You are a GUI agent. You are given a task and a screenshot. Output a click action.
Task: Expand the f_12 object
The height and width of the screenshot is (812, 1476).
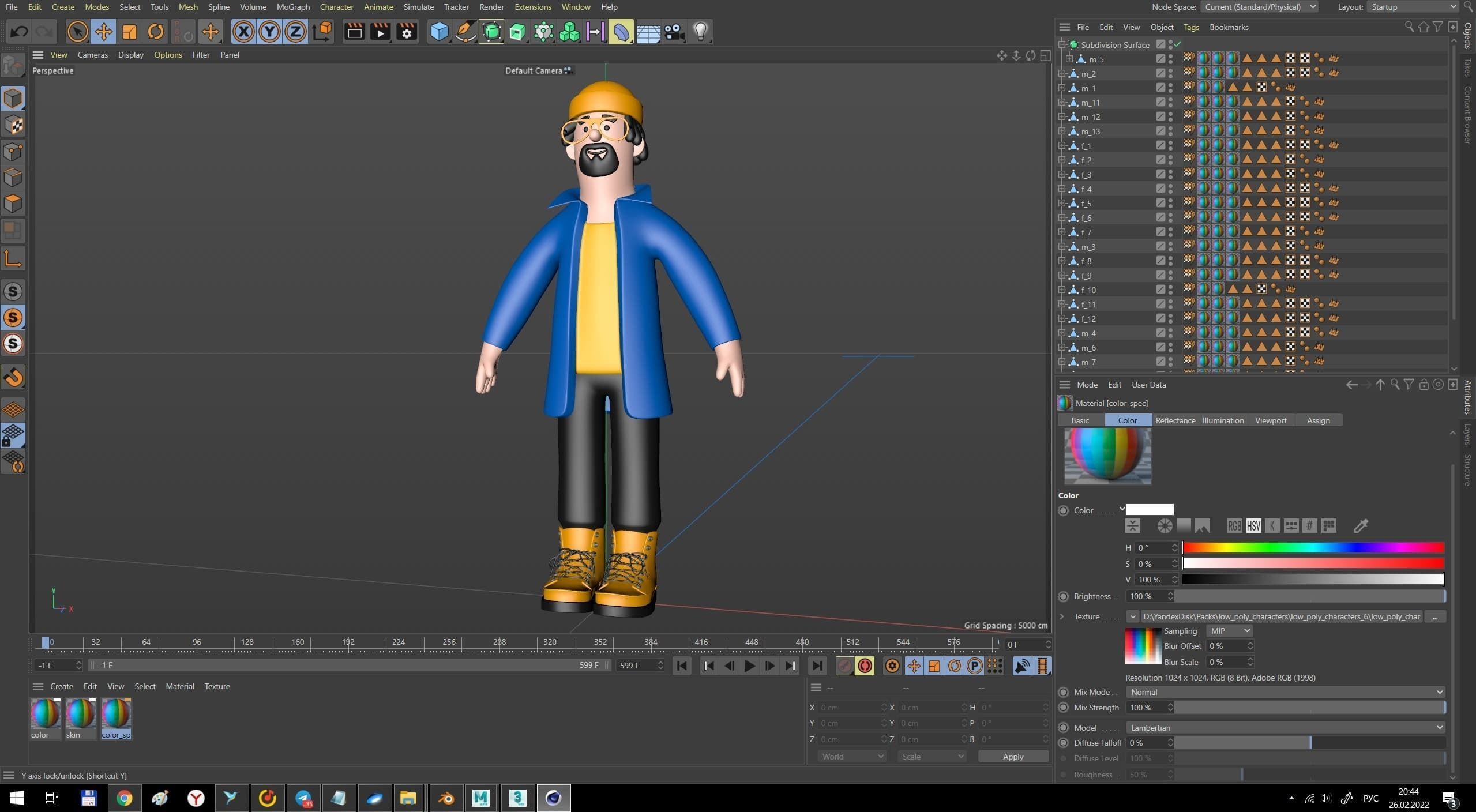coord(1061,318)
